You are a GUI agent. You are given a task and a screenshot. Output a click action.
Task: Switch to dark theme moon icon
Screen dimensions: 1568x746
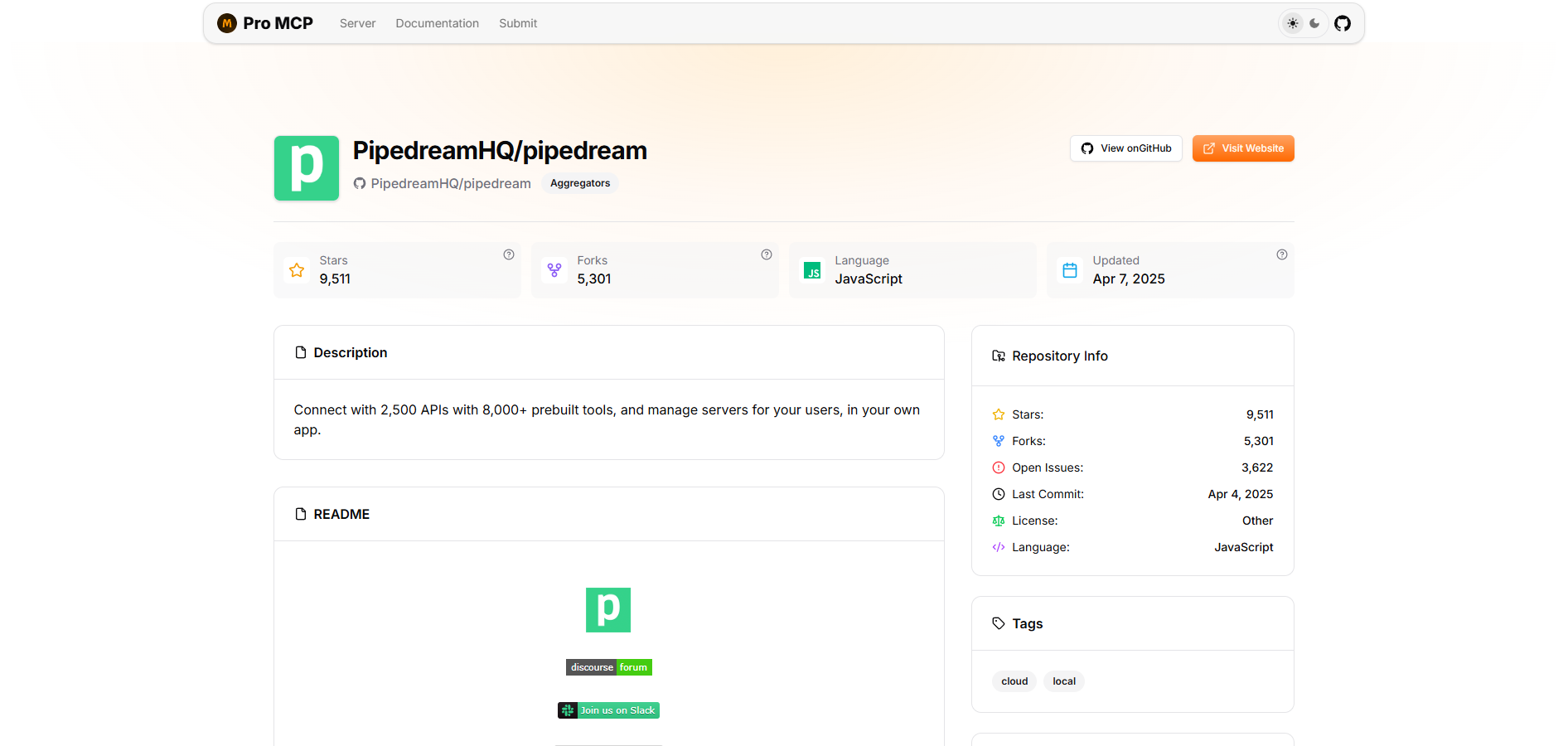[1314, 23]
